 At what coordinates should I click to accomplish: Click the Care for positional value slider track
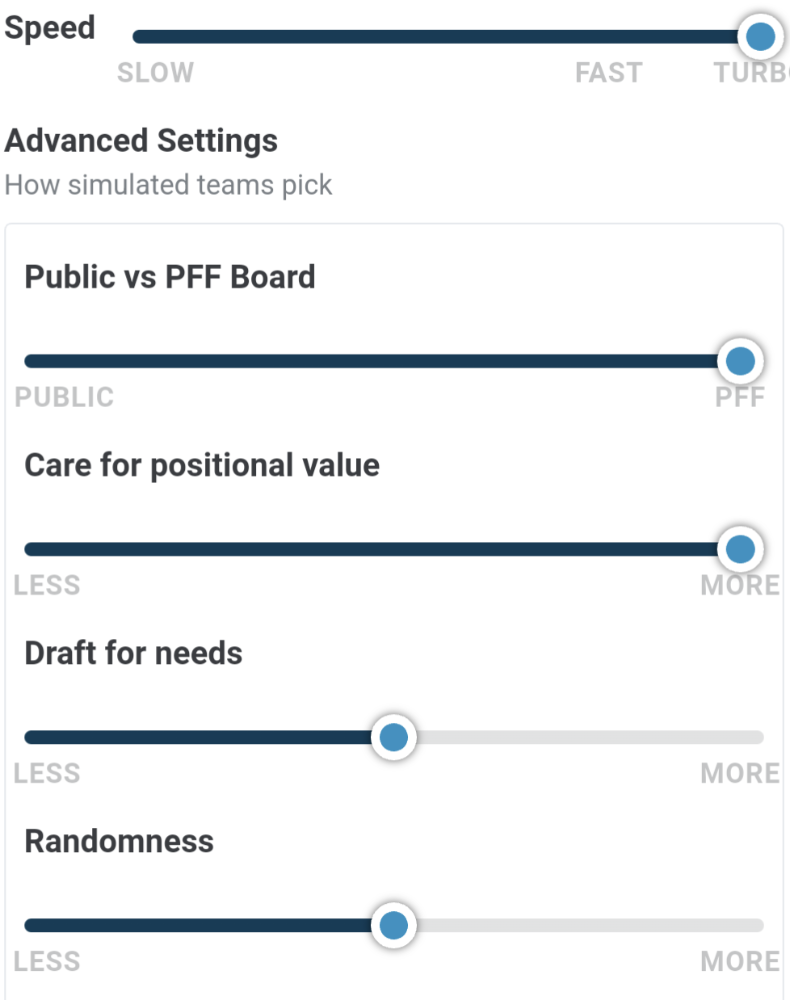tap(383, 549)
